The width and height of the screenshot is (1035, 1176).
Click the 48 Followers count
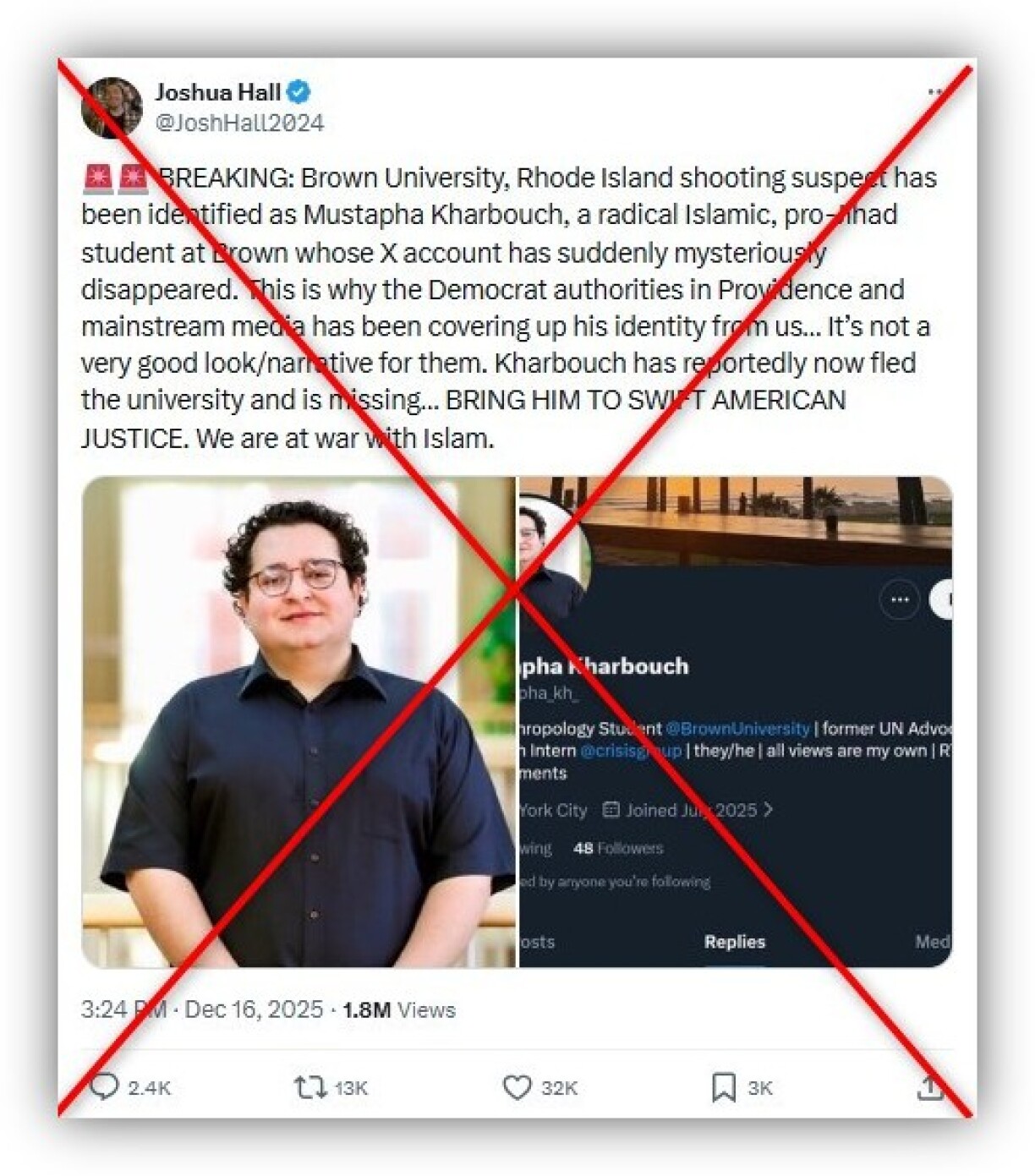click(x=618, y=848)
